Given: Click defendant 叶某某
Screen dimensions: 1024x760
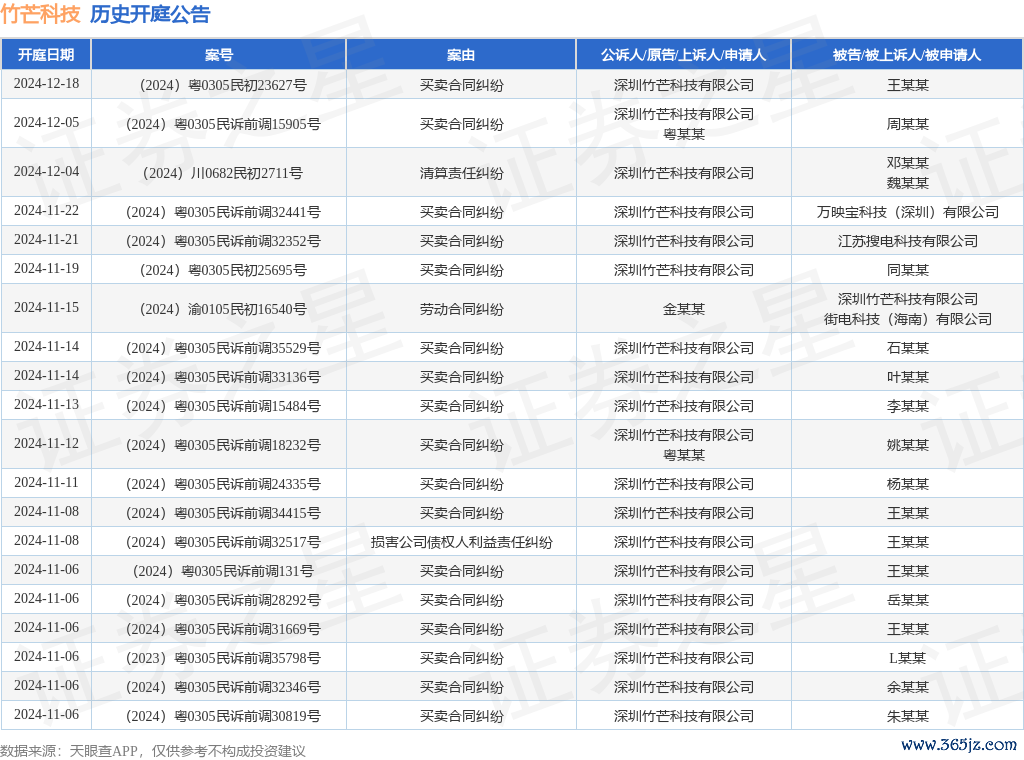Looking at the screenshot, I should coord(908,377).
